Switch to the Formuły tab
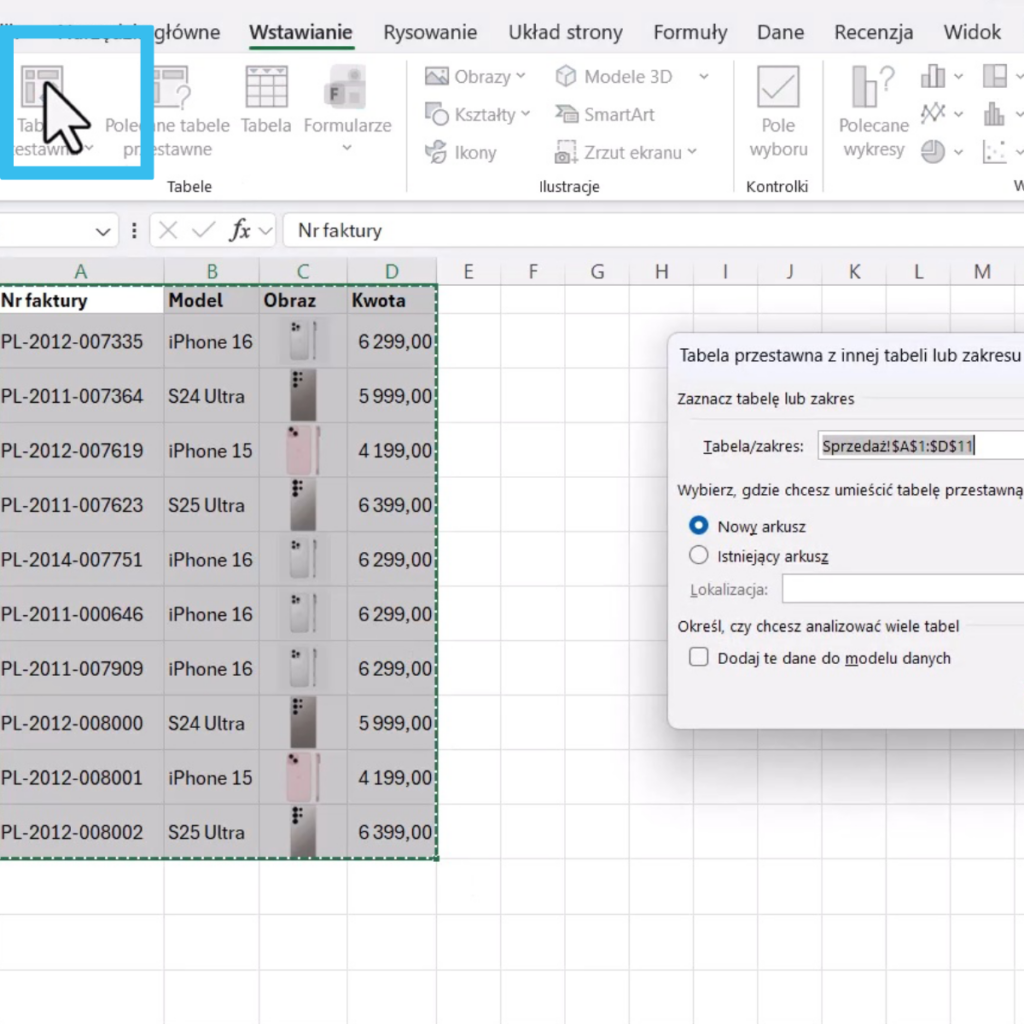The image size is (1024, 1024). click(690, 32)
